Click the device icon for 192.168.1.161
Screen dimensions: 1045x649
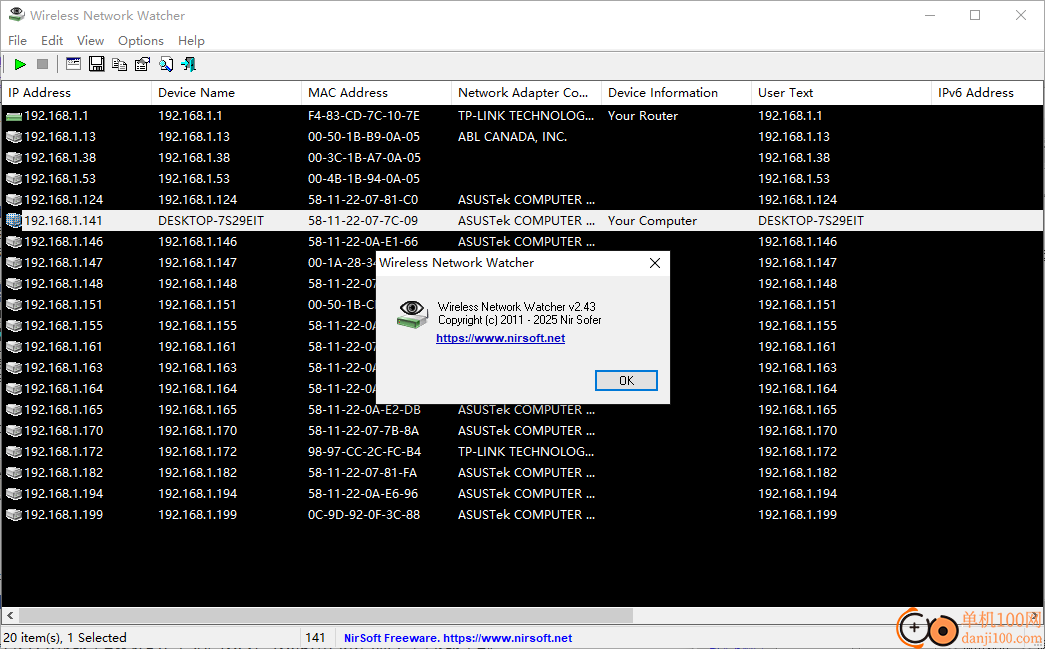point(14,346)
